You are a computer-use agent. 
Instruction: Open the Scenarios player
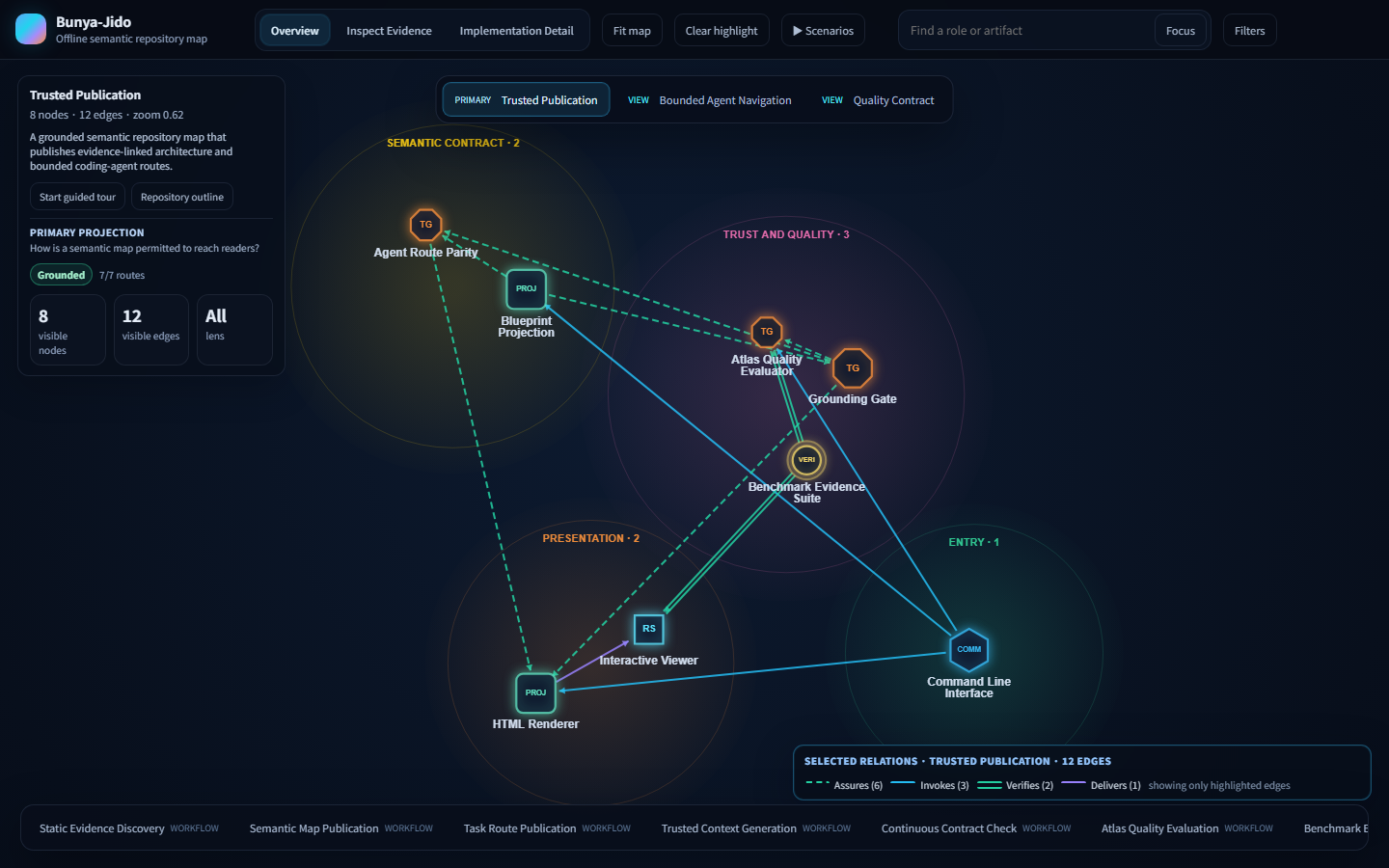pyautogui.click(x=823, y=31)
